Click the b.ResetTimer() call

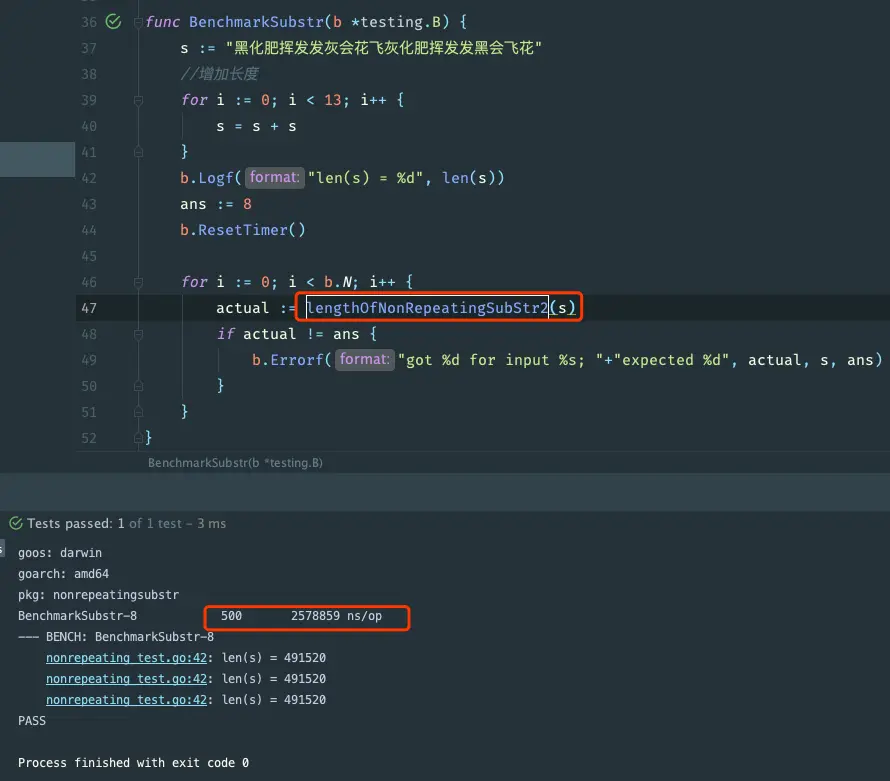tap(243, 230)
